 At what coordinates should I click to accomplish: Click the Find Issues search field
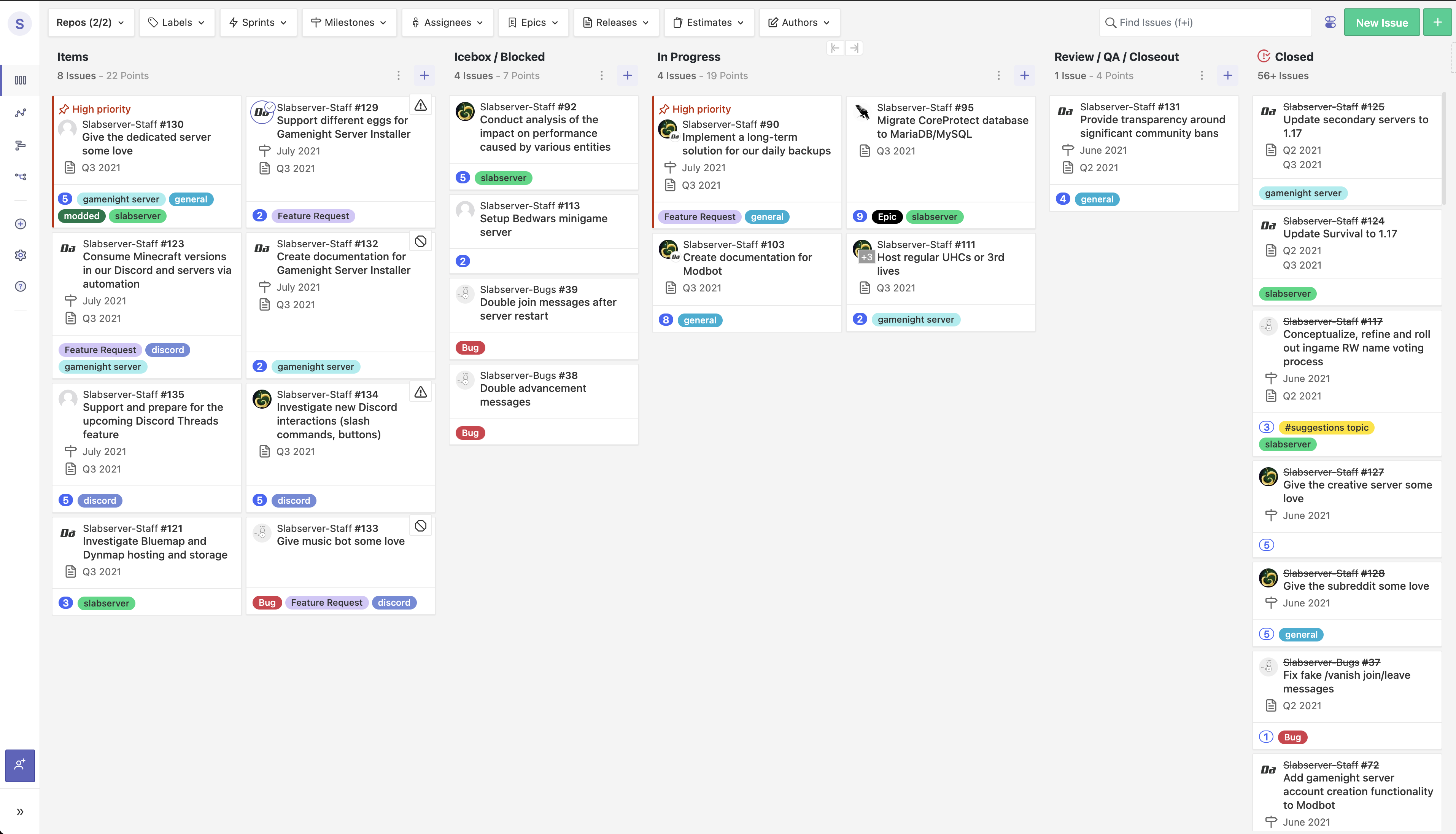1205,22
